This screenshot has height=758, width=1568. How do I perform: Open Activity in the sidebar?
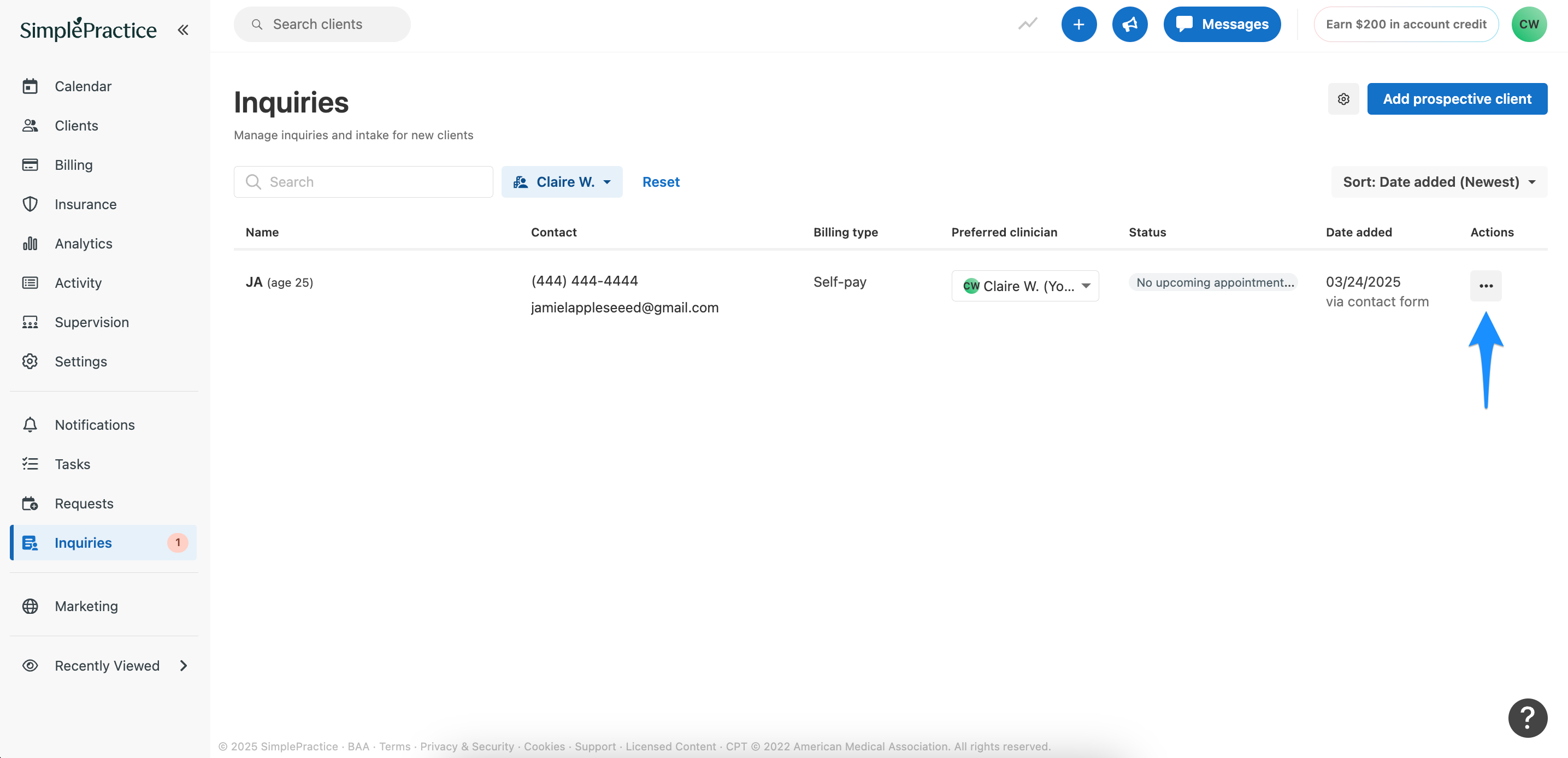tap(78, 283)
